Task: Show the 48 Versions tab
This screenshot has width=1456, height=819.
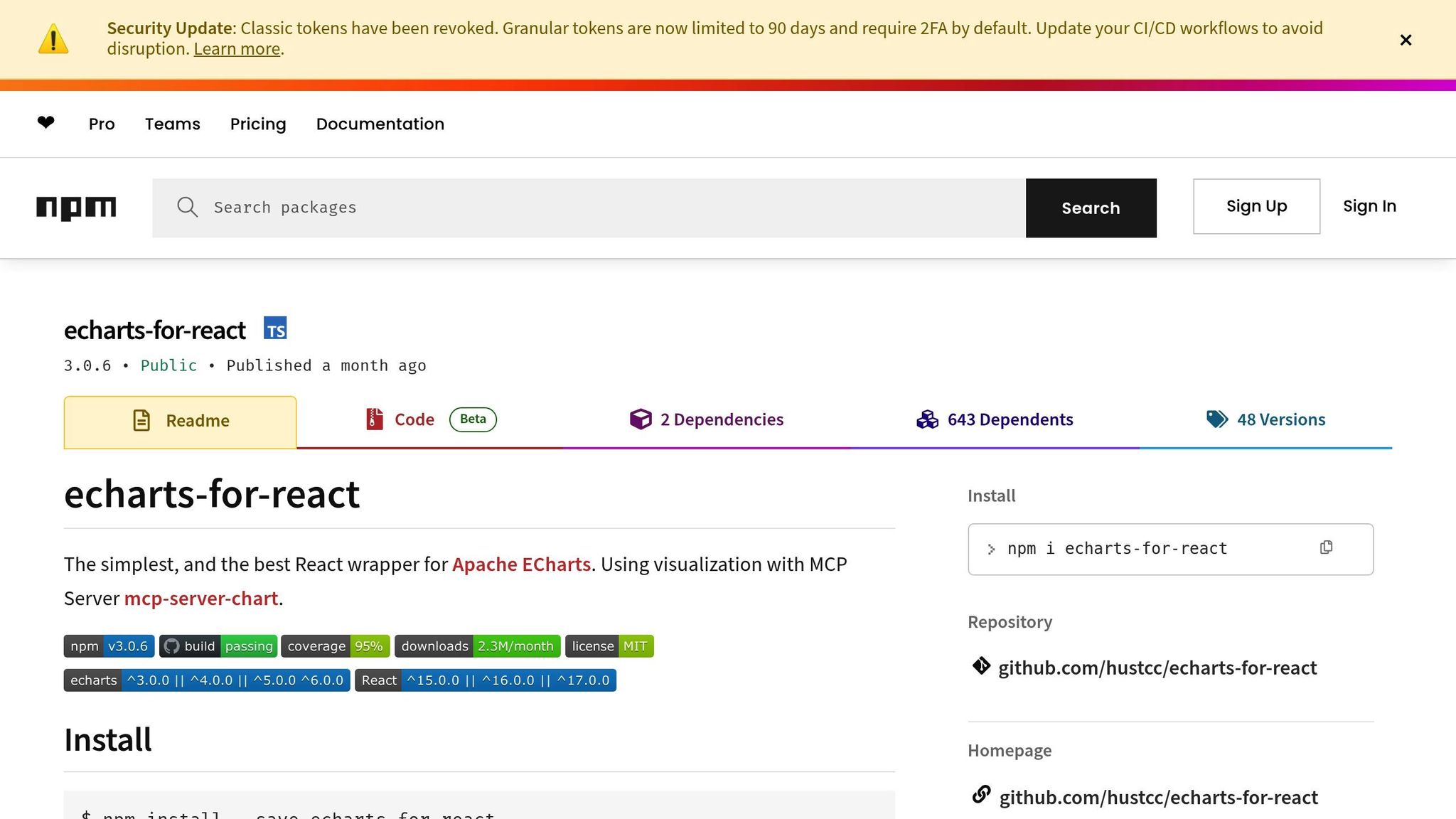Action: pyautogui.click(x=1265, y=419)
